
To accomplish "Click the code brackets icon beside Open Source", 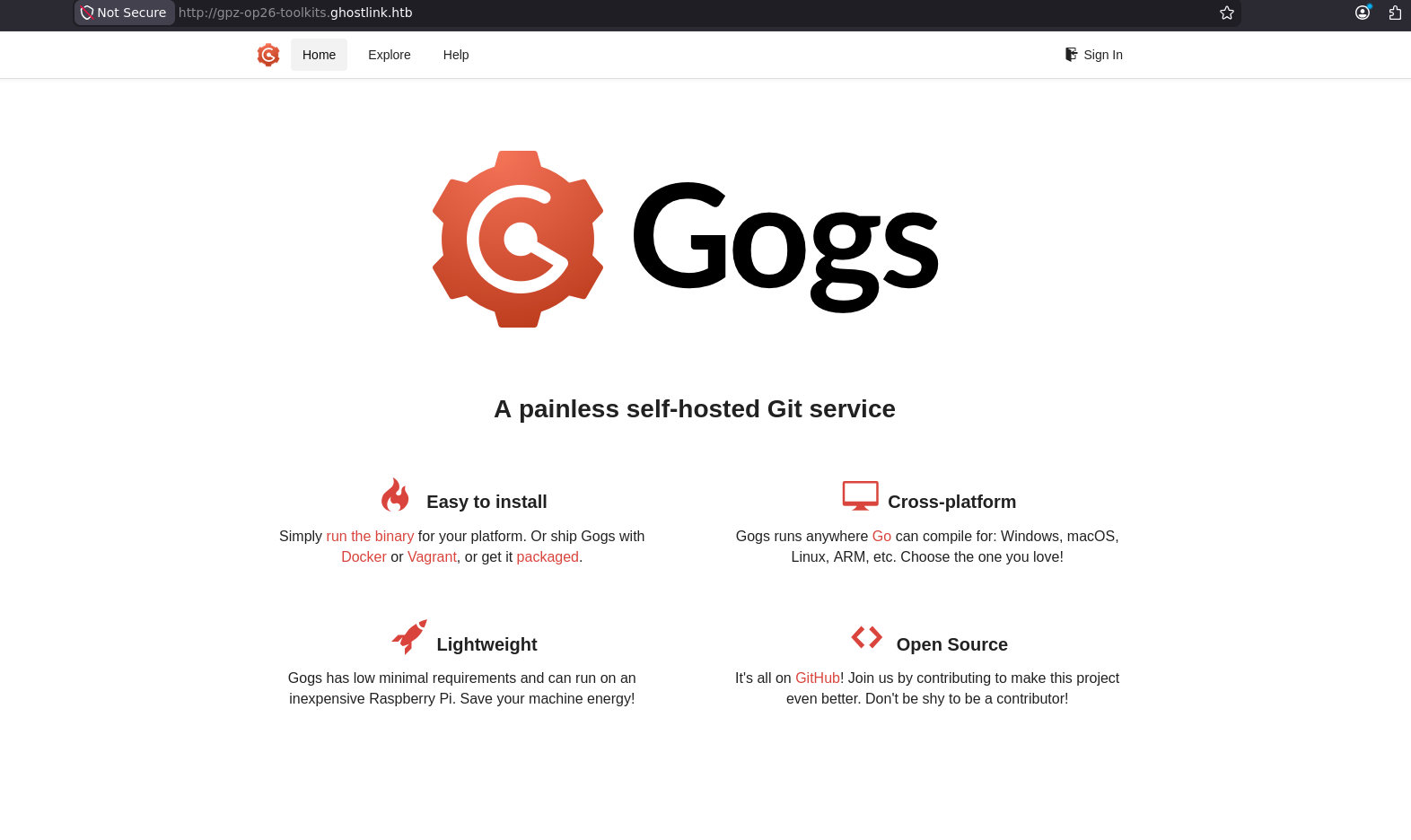I will [x=867, y=637].
